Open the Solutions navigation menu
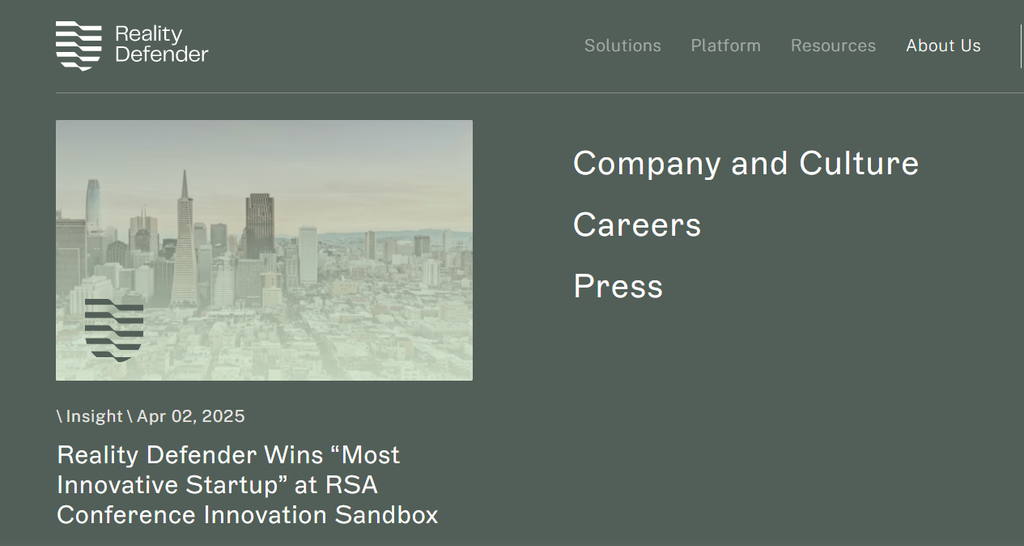This screenshot has width=1024, height=546. pos(622,46)
